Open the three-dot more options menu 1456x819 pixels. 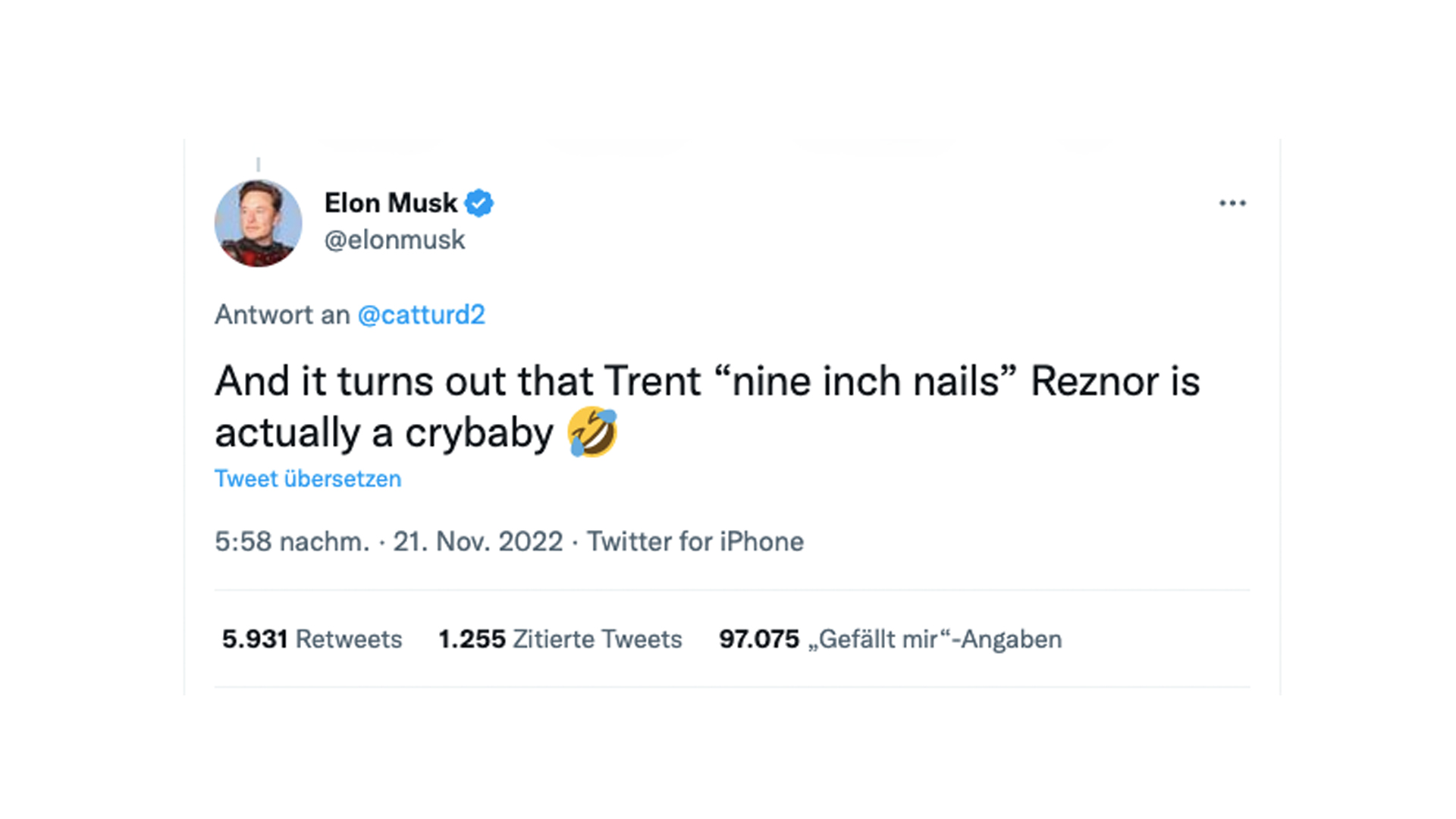click(1232, 203)
